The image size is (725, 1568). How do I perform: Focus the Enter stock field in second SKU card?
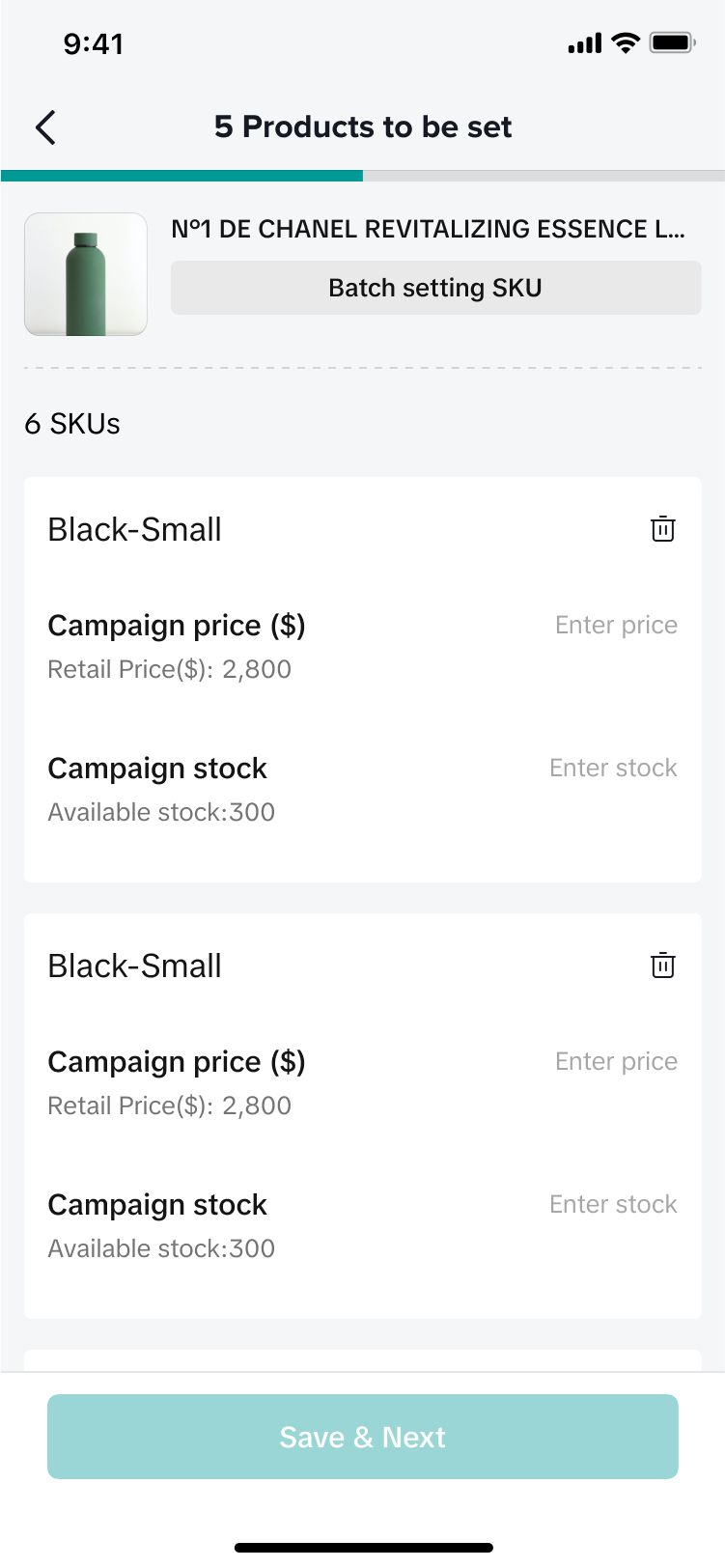tap(613, 1205)
